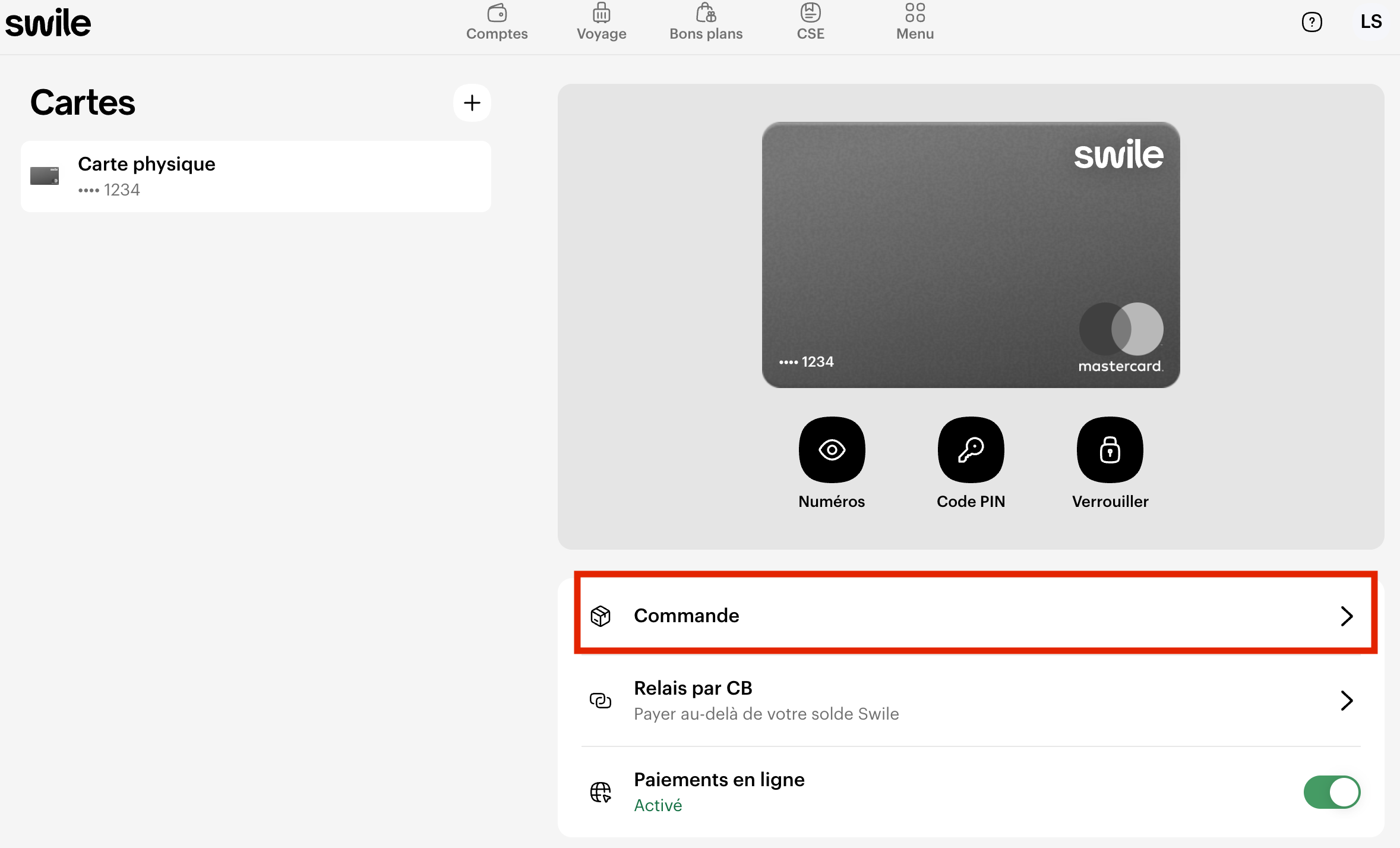Screen dimensions: 1400x848
Task: Open the Bons plans shopping bag icon
Action: [706, 14]
